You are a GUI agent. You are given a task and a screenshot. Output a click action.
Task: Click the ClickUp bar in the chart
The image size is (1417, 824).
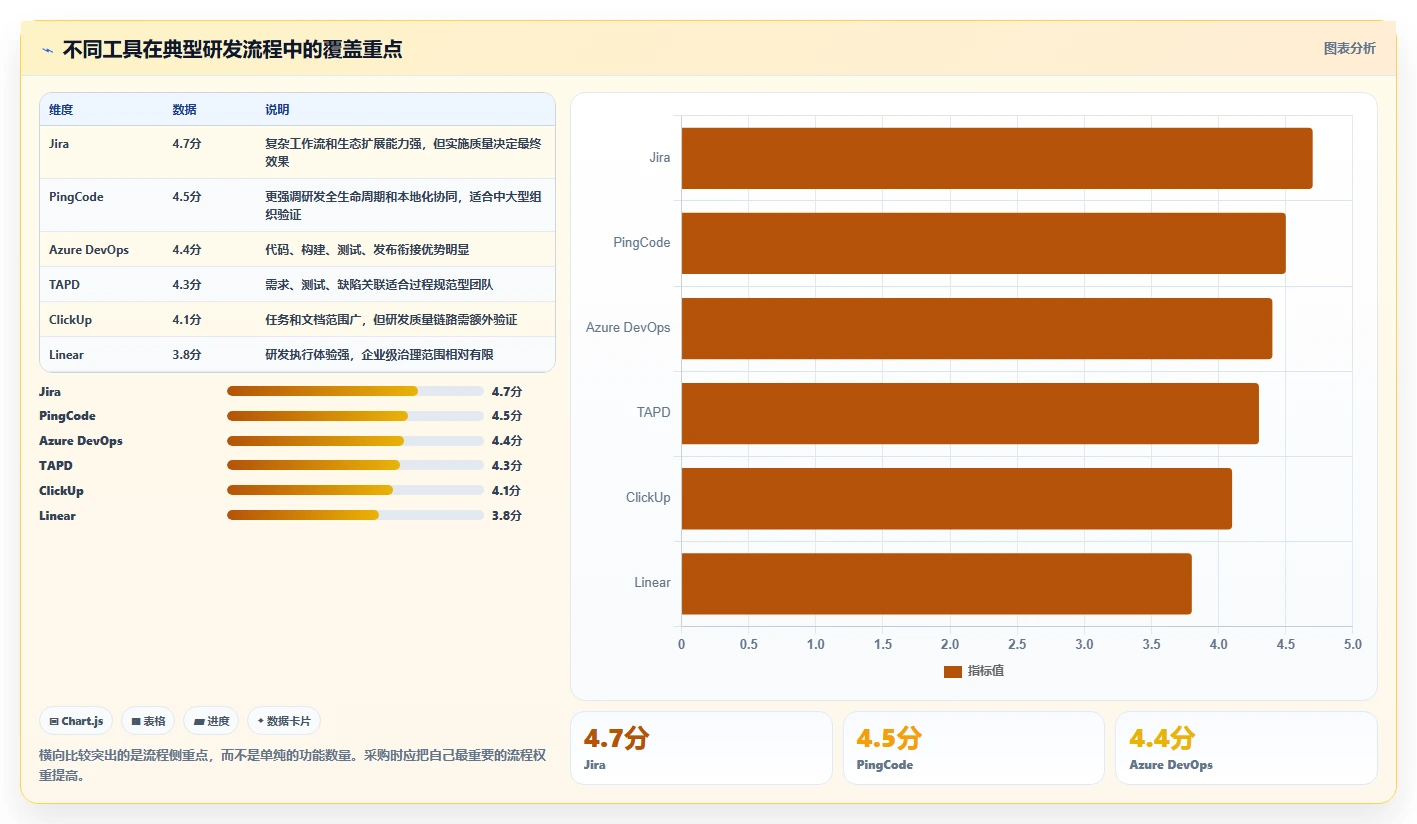pos(956,498)
